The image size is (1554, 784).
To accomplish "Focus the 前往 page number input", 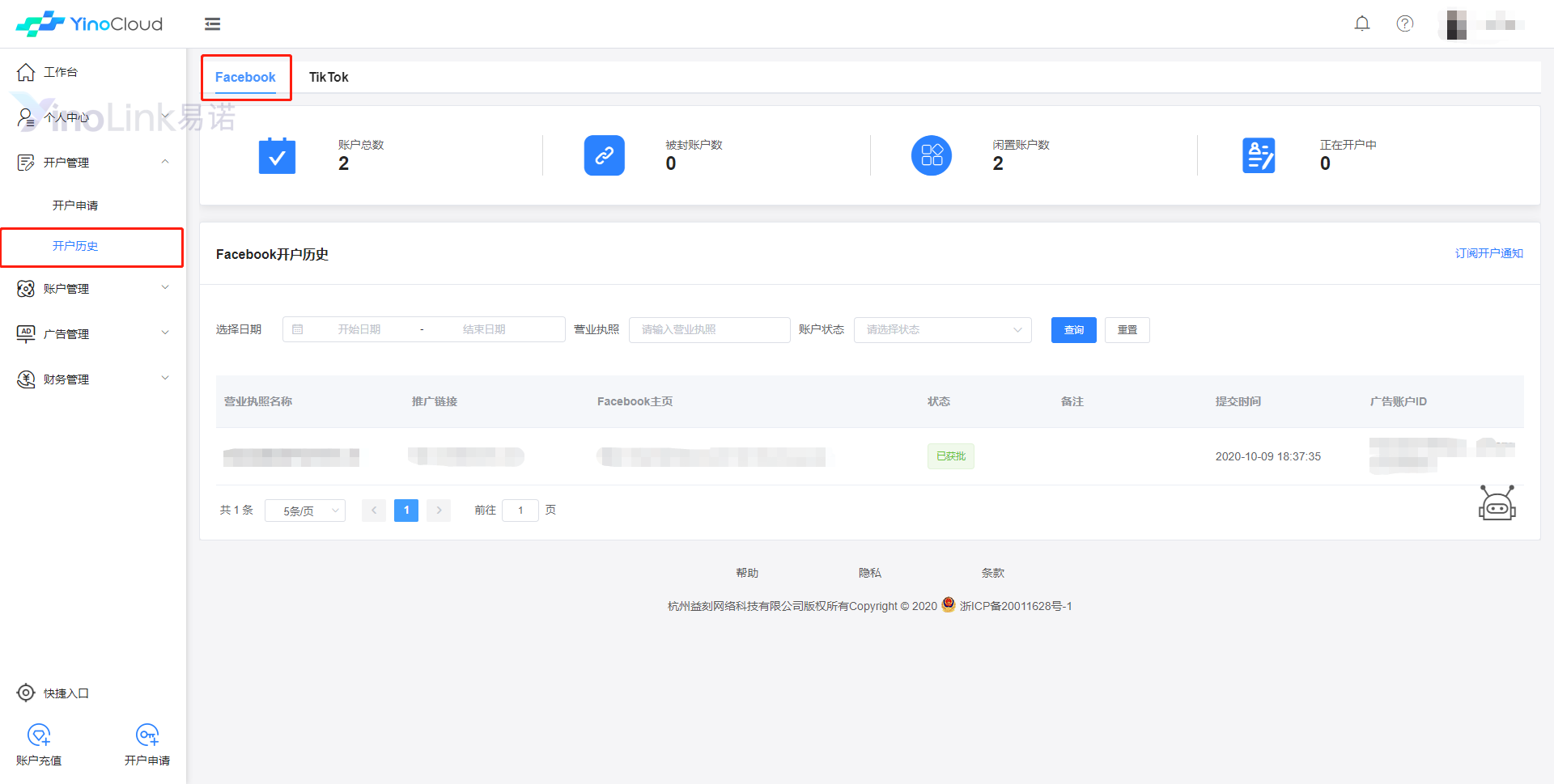I will coord(520,511).
